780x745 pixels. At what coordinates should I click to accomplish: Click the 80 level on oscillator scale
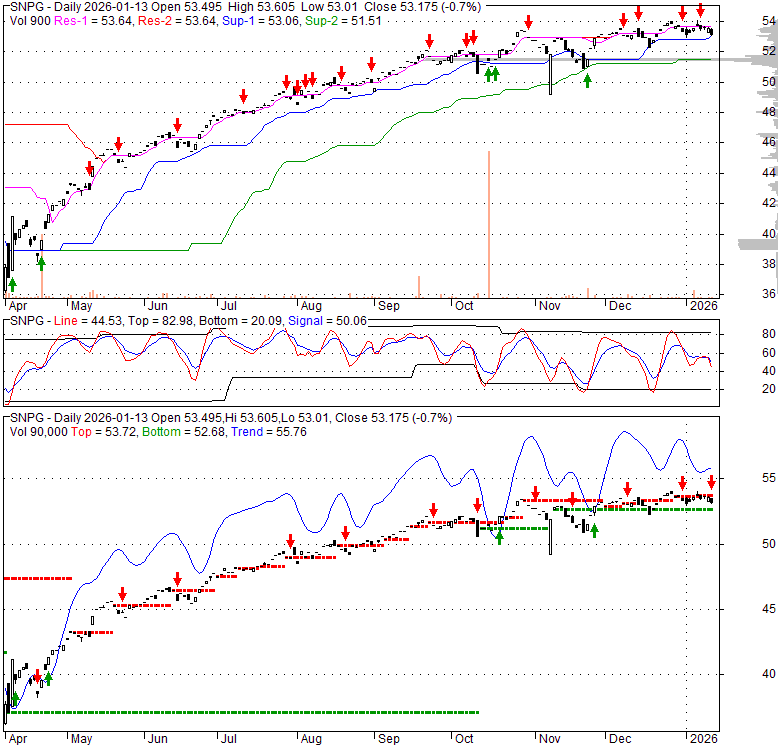point(742,333)
